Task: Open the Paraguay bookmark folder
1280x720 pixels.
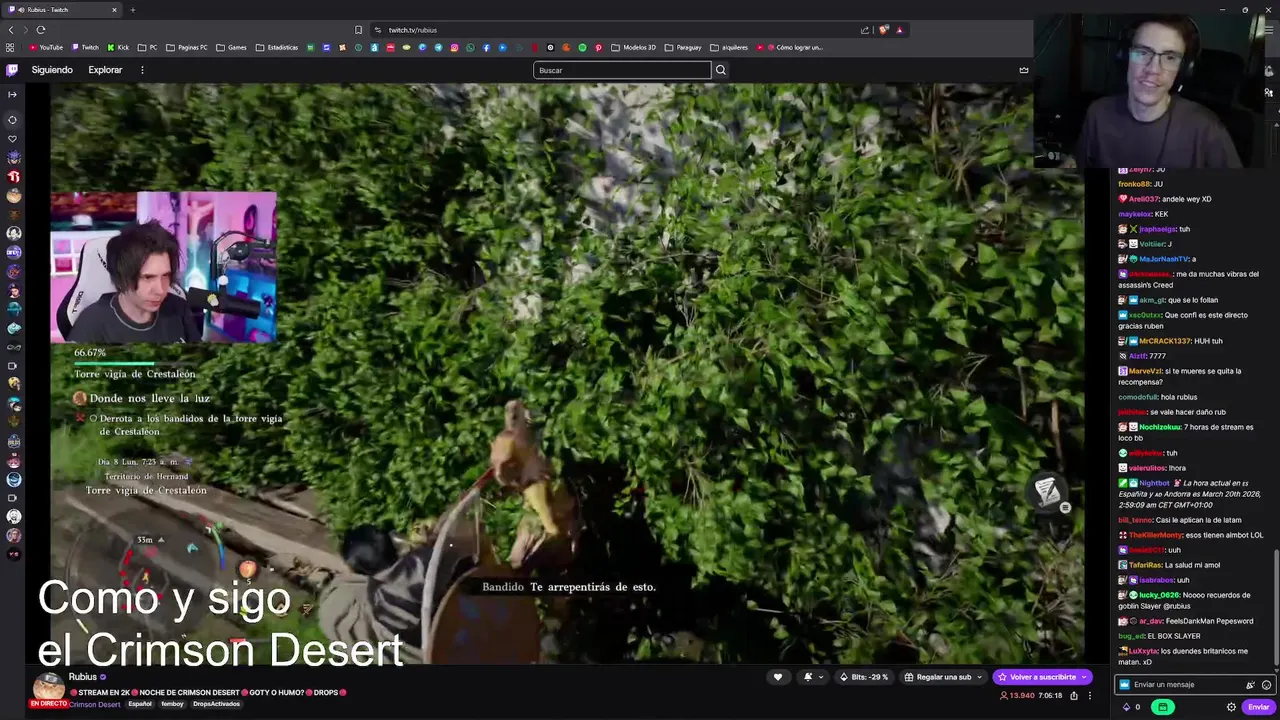Action: pyautogui.click(x=683, y=47)
